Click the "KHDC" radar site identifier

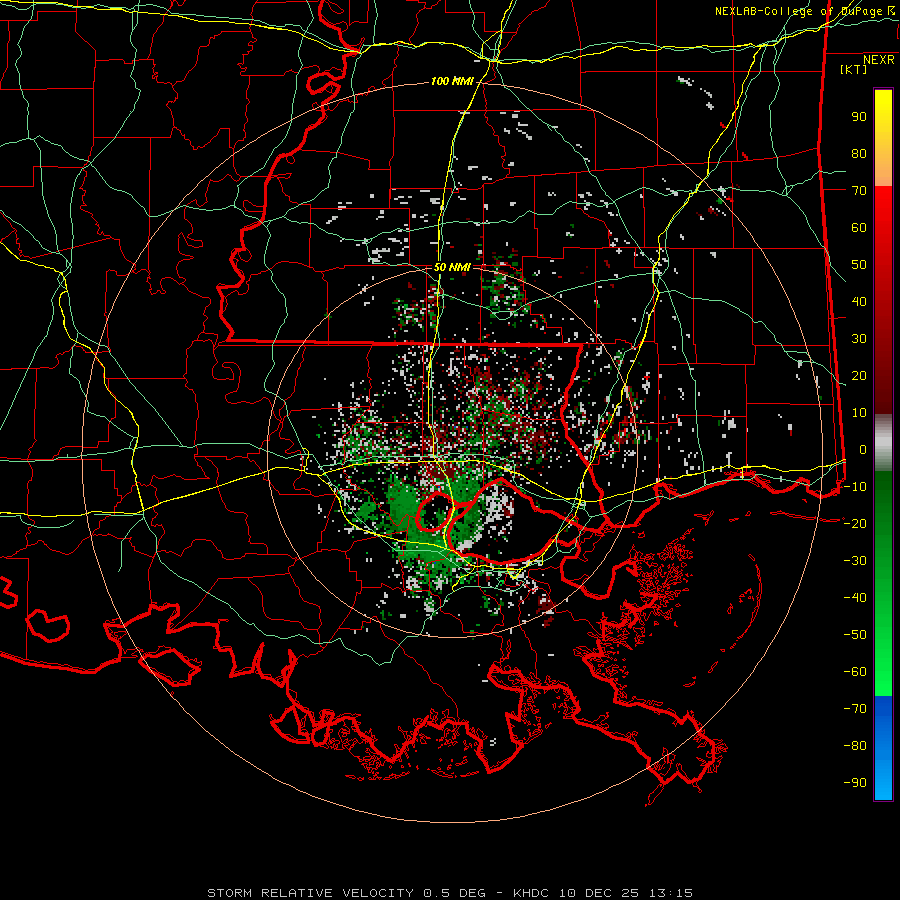533,893
